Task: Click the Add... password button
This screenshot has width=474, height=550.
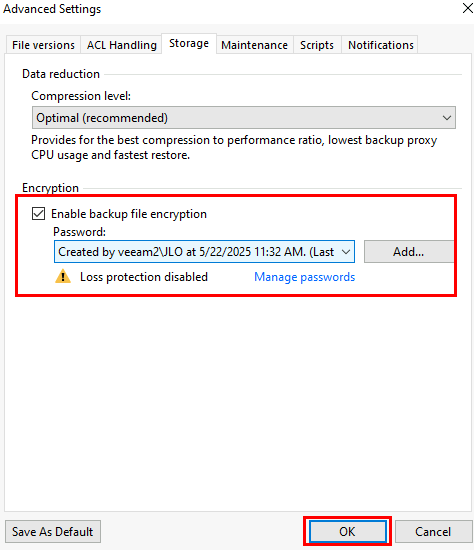Action: pos(408,251)
